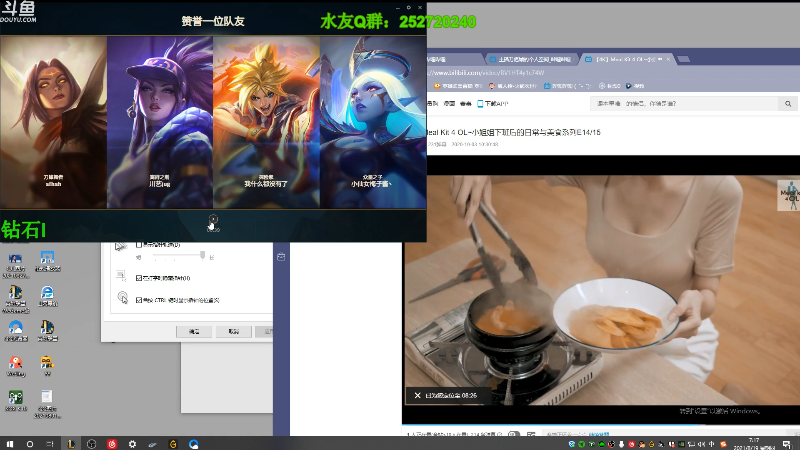Click the toolbox icon on purple sidebar
Screen dimensions: 800x450
point(281,257)
